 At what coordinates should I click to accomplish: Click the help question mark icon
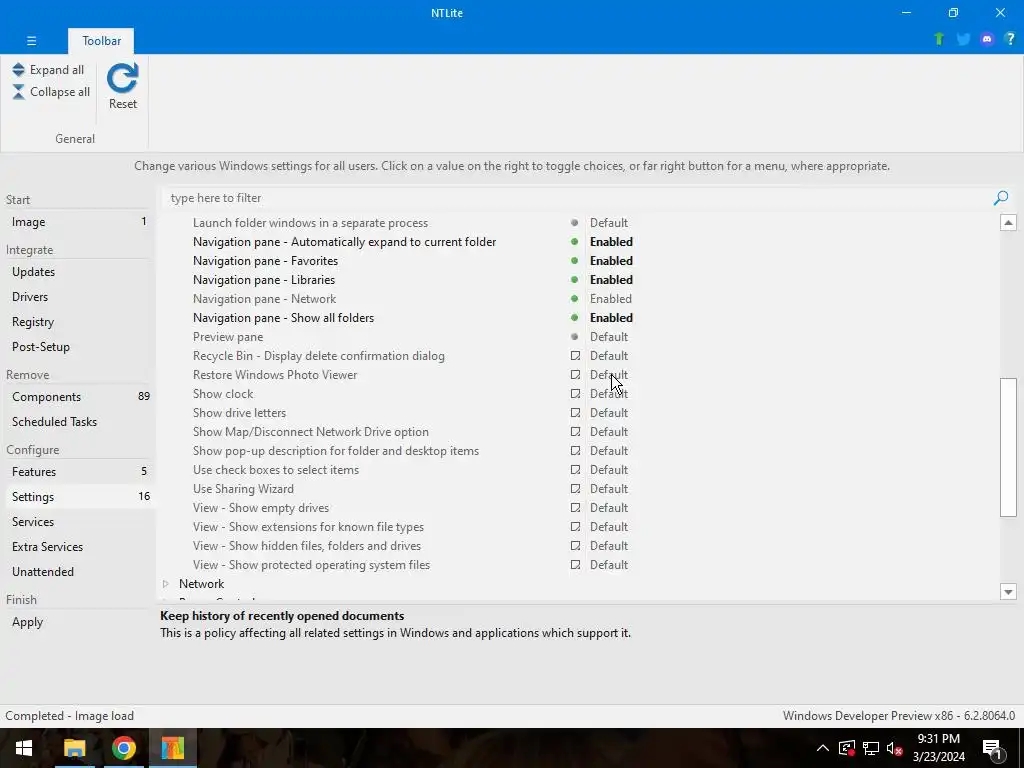(1010, 39)
